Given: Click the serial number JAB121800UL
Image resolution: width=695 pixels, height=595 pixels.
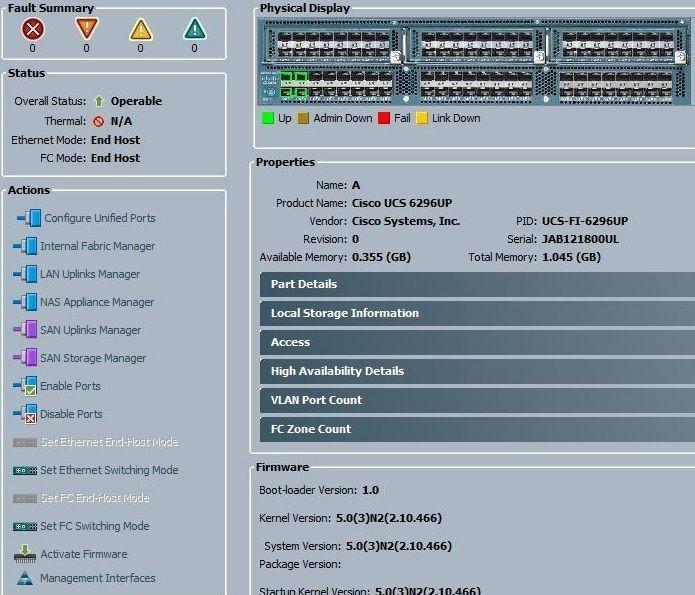Looking at the screenshot, I should [x=580, y=239].
